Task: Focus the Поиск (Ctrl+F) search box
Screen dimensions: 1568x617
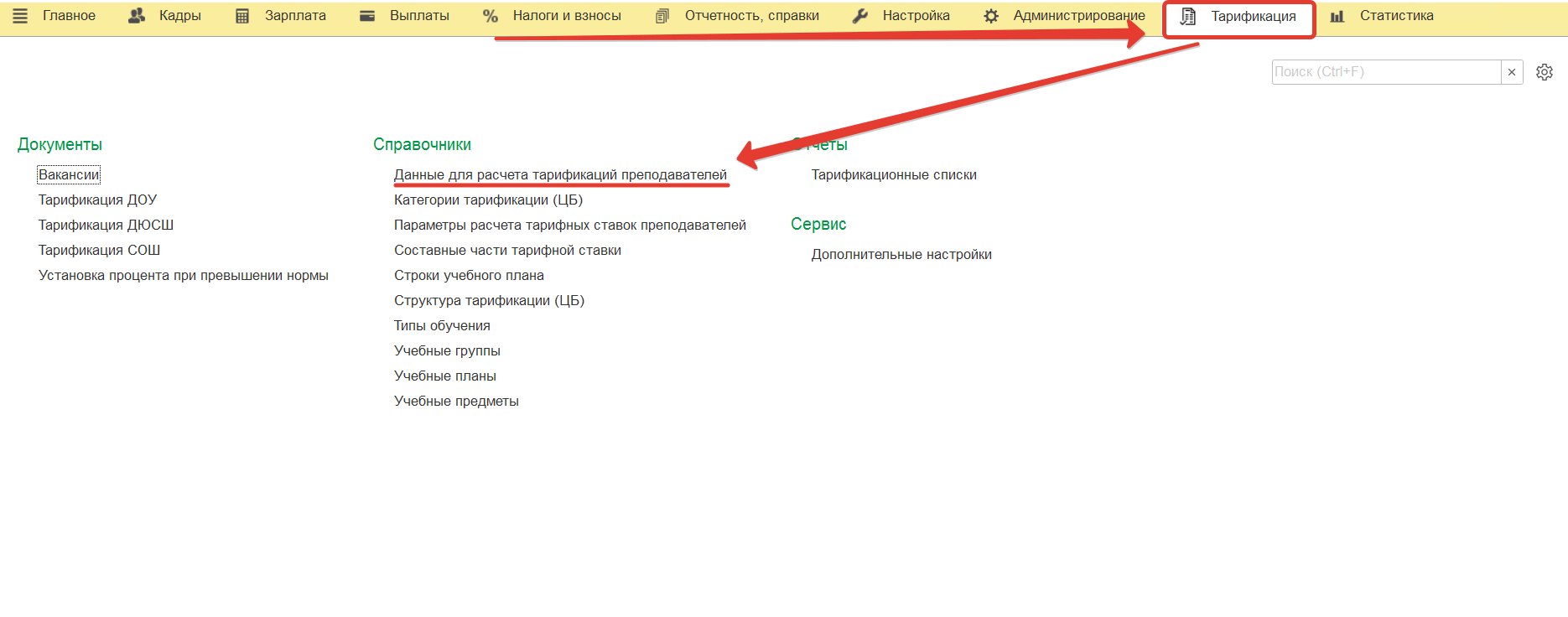Action: [1385, 72]
